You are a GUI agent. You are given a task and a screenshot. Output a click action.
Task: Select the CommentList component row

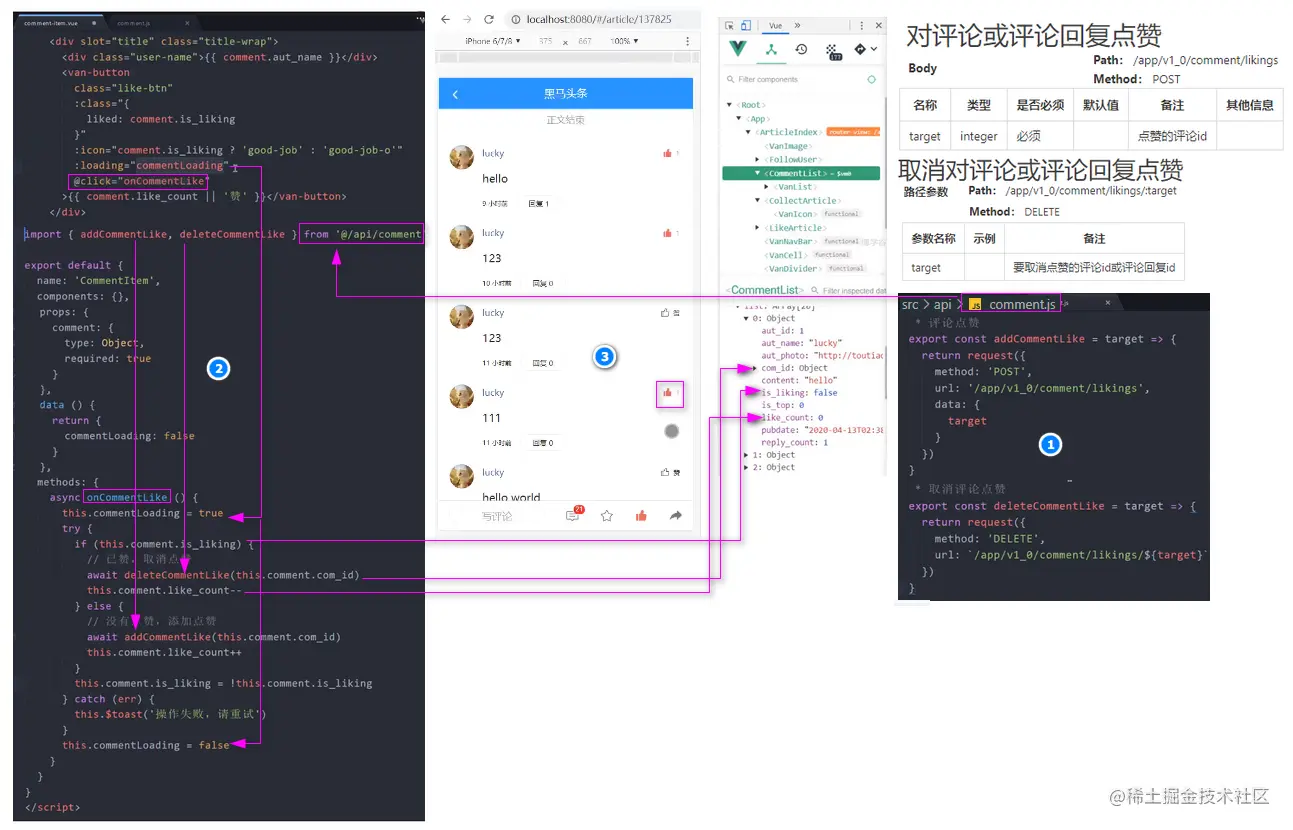[801, 173]
